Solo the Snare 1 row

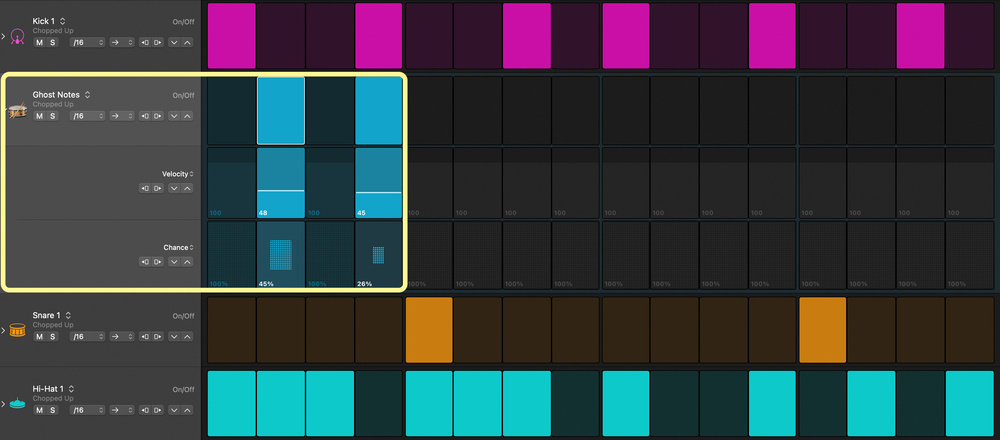coord(52,336)
